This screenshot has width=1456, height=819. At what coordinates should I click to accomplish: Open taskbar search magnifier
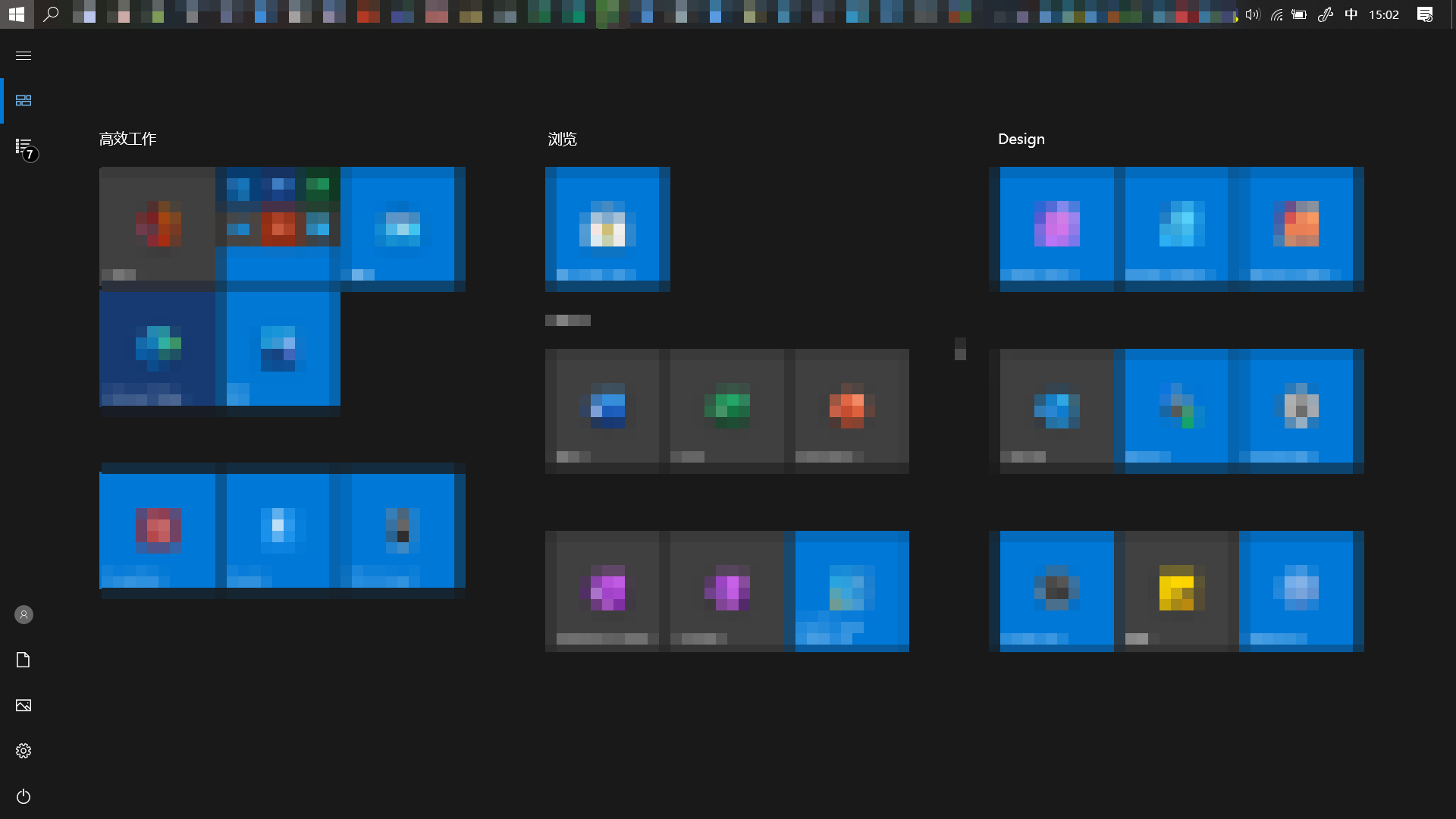[51, 14]
